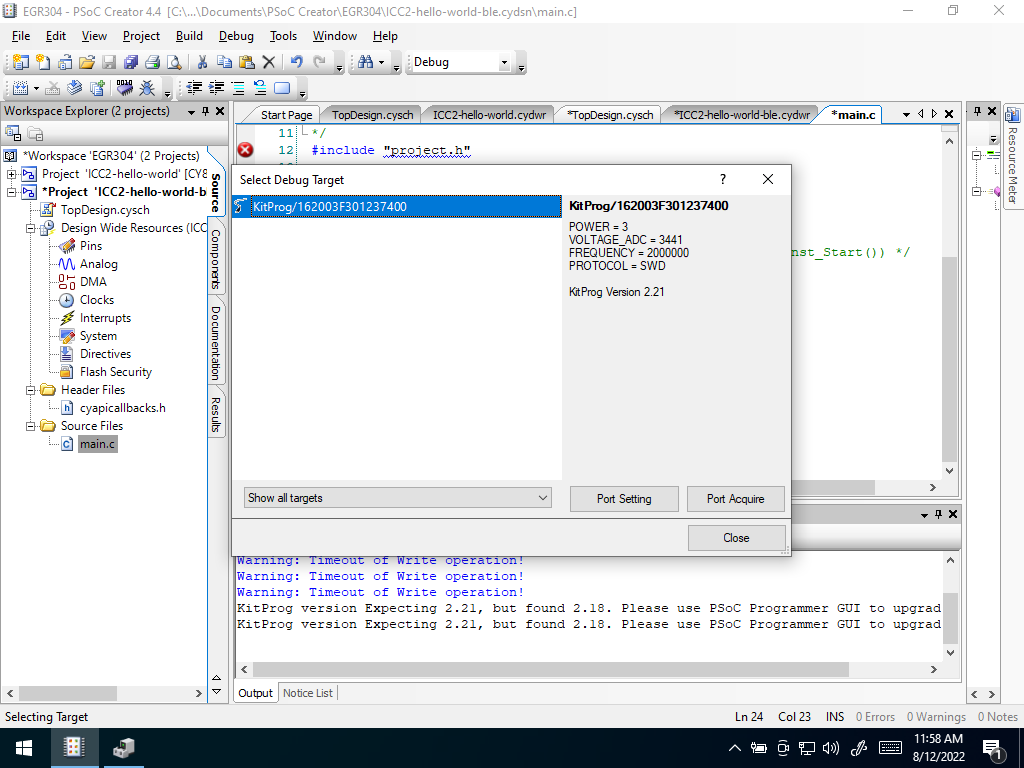Click the New Project toolbar icon

tap(21, 62)
